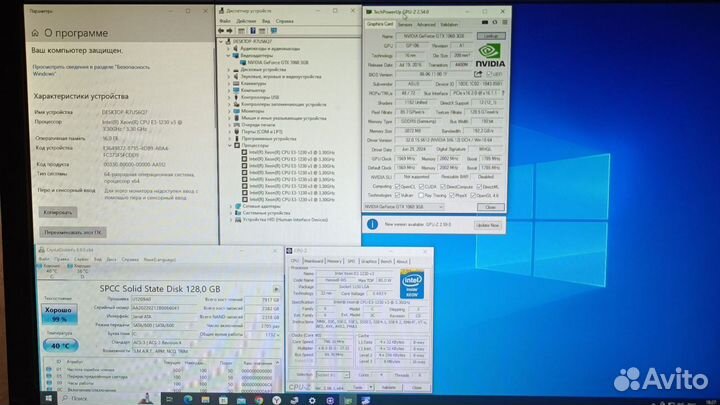Open Task View on the taskbar
Viewport: 720px width, 405px height.
tap(169, 399)
